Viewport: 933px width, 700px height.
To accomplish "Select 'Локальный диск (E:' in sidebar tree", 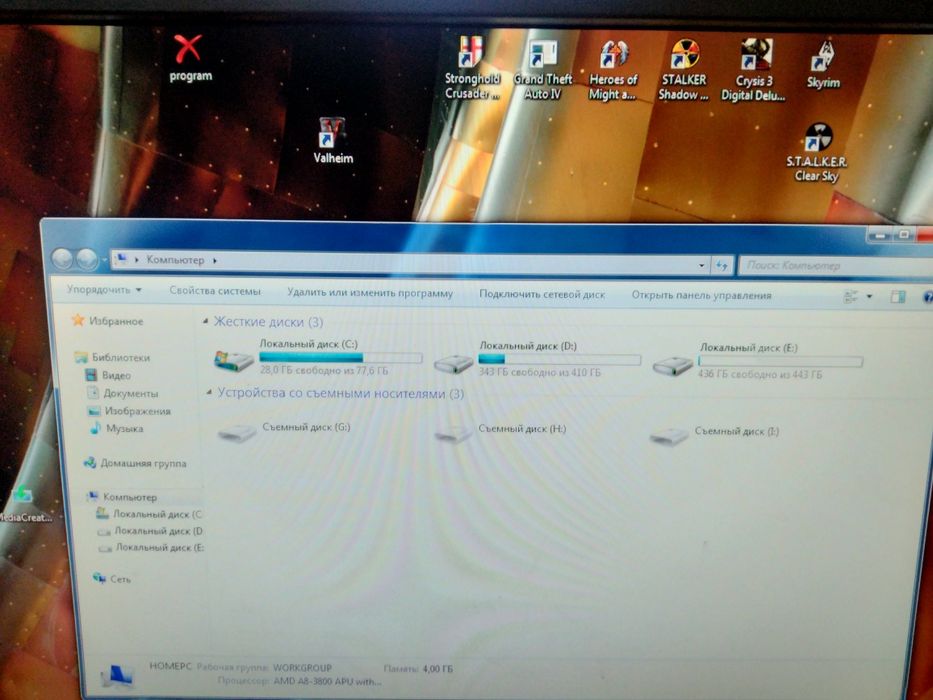I will (159, 547).
